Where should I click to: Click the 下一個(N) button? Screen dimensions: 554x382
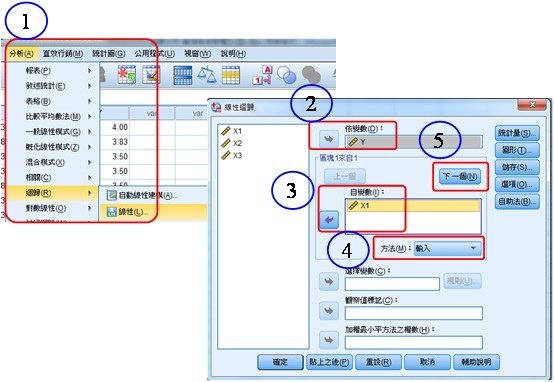point(460,176)
